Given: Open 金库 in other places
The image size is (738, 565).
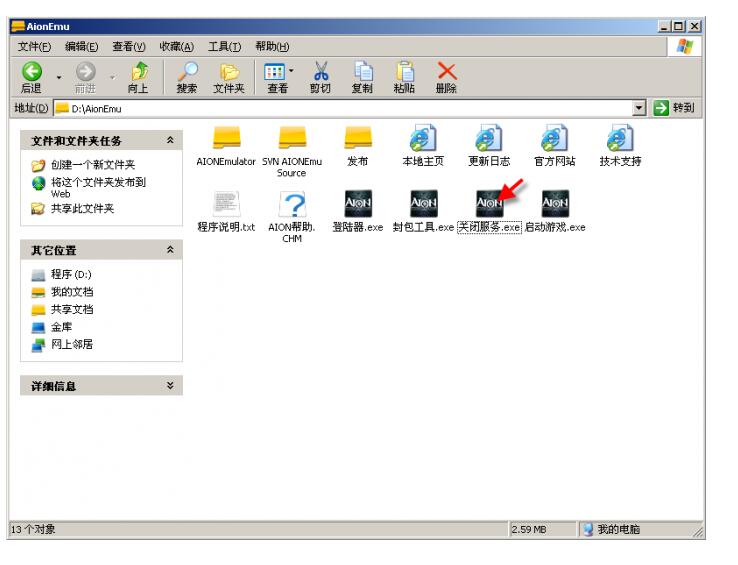Looking at the screenshot, I should pyautogui.click(x=52, y=327).
